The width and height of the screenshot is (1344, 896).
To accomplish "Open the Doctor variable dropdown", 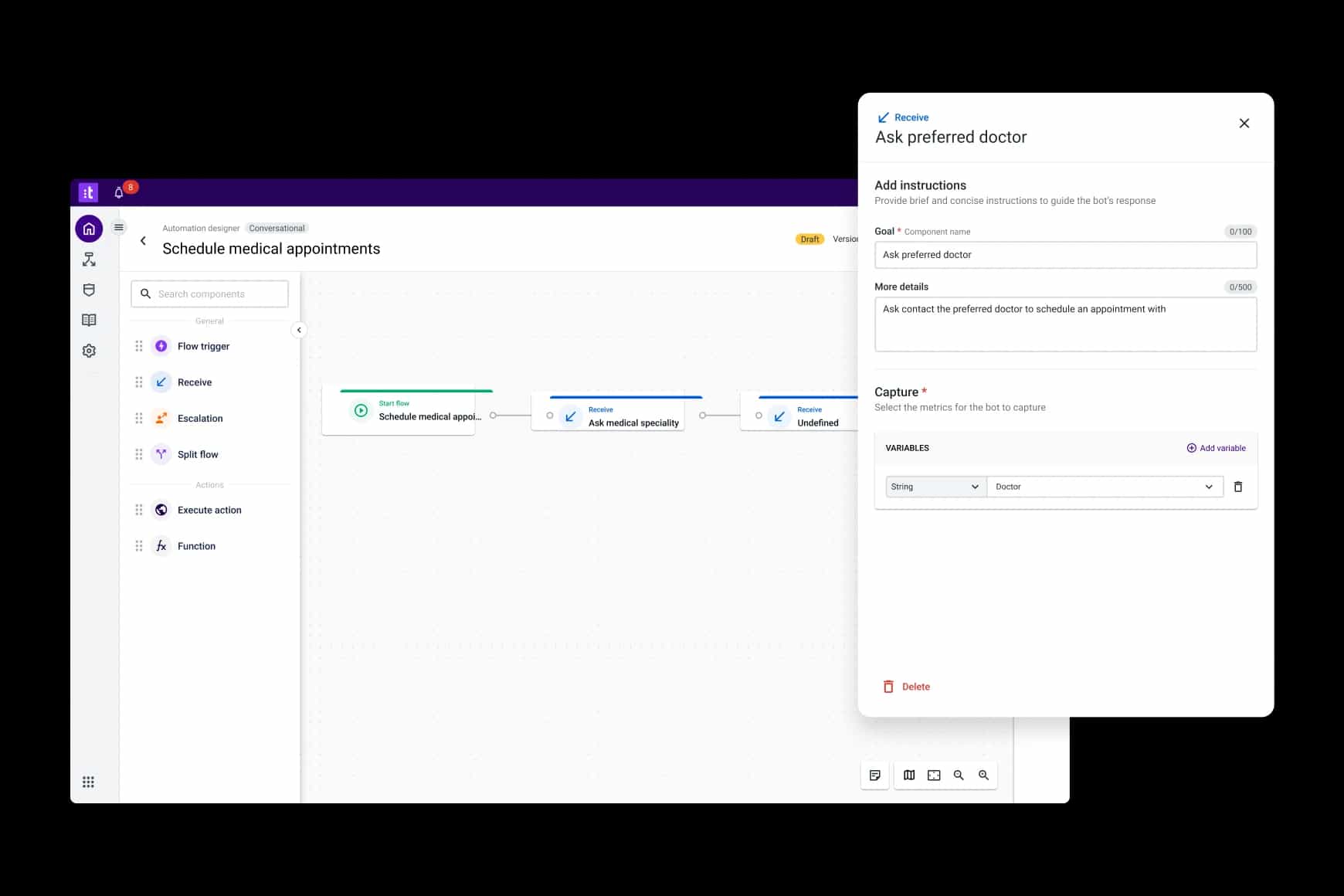I will click(x=1105, y=487).
